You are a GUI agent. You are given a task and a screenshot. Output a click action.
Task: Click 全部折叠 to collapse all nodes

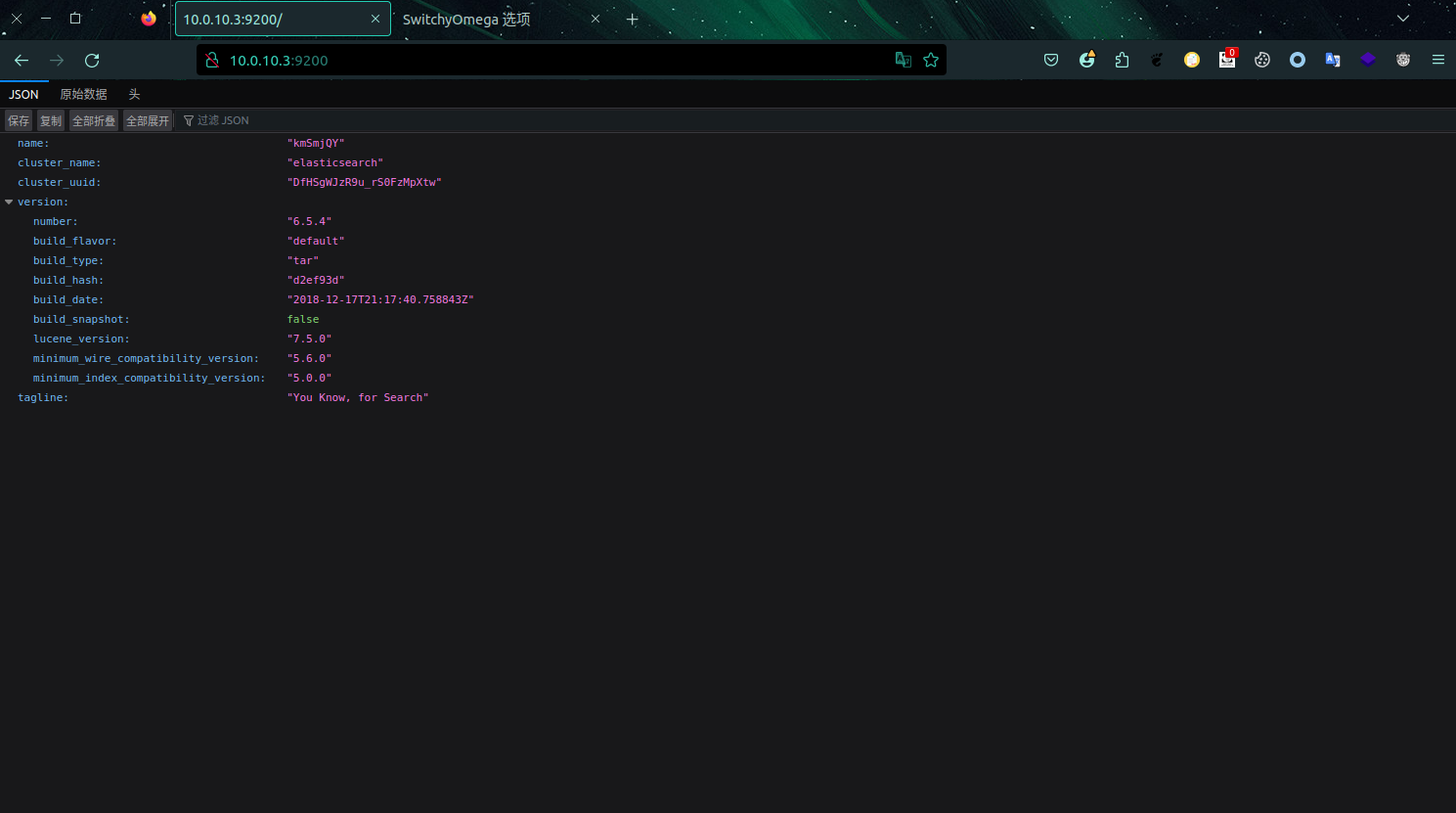pyautogui.click(x=94, y=120)
